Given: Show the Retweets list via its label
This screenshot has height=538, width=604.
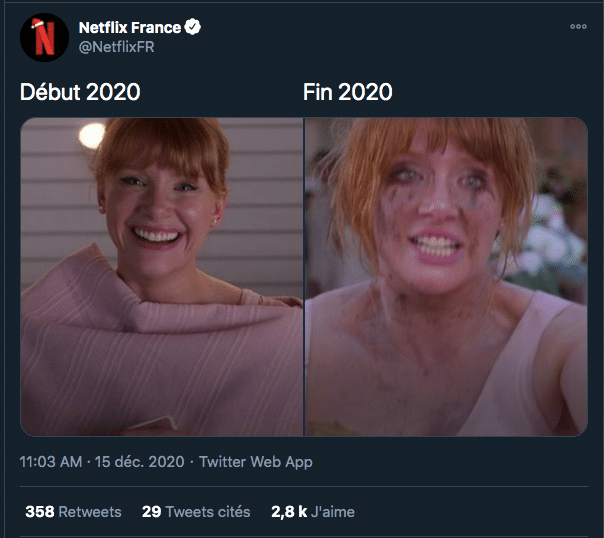Looking at the screenshot, I should 90,512.
